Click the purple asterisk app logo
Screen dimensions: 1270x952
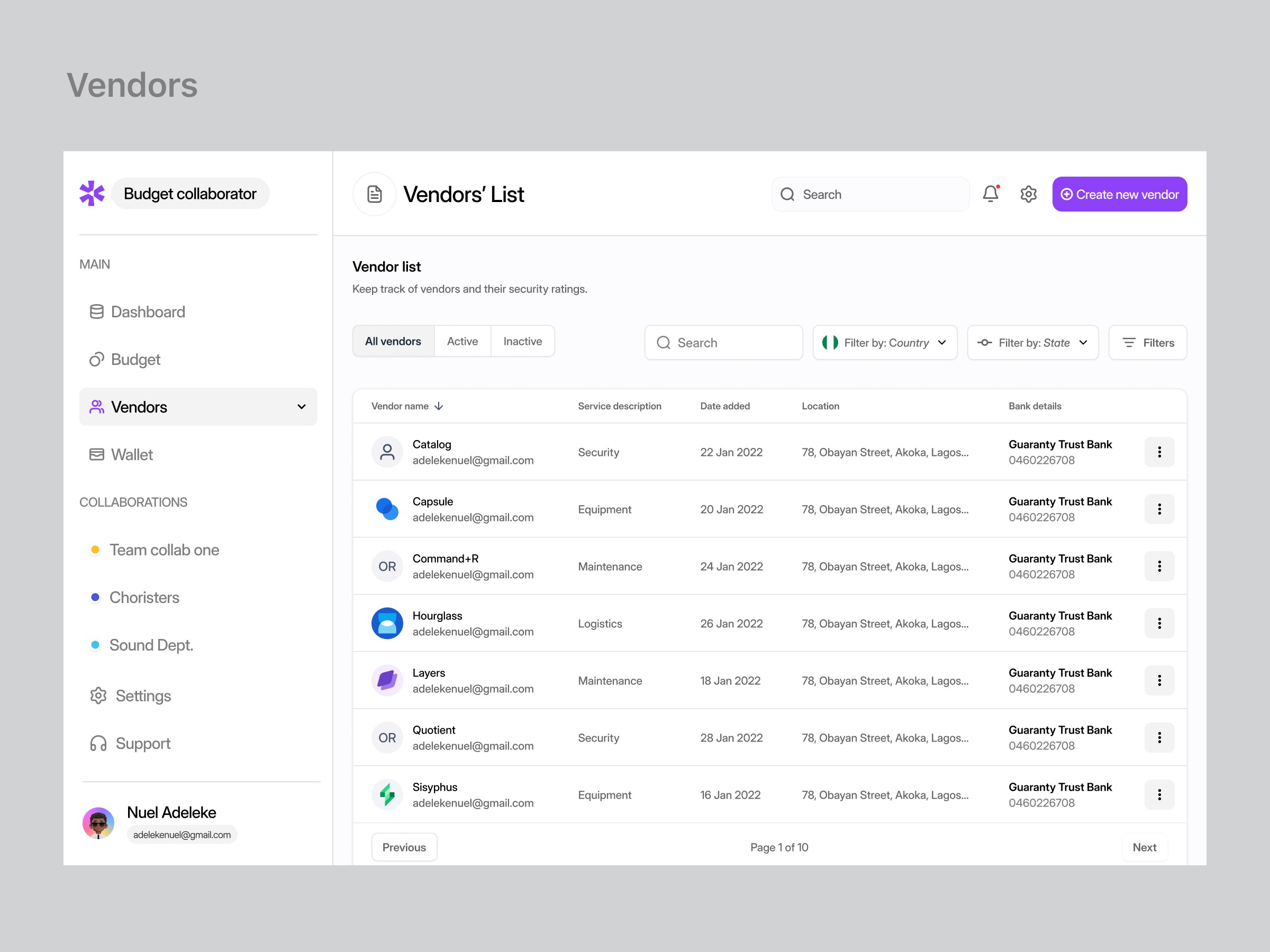(92, 194)
